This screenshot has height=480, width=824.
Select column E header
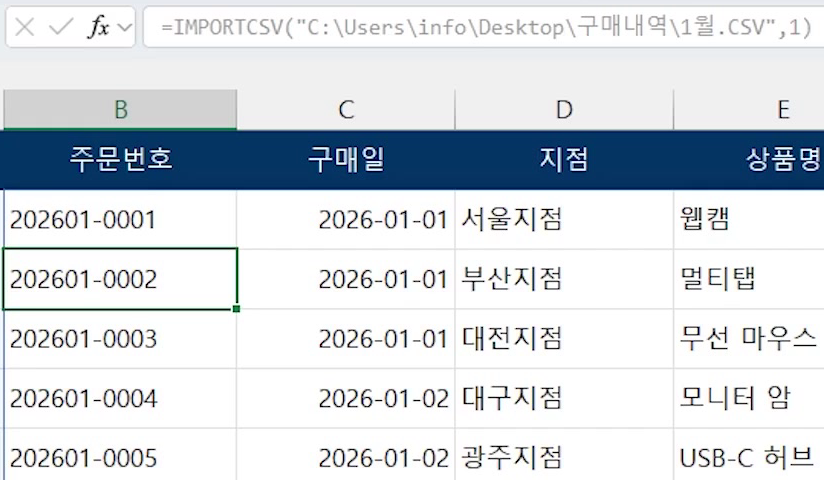coord(749,109)
